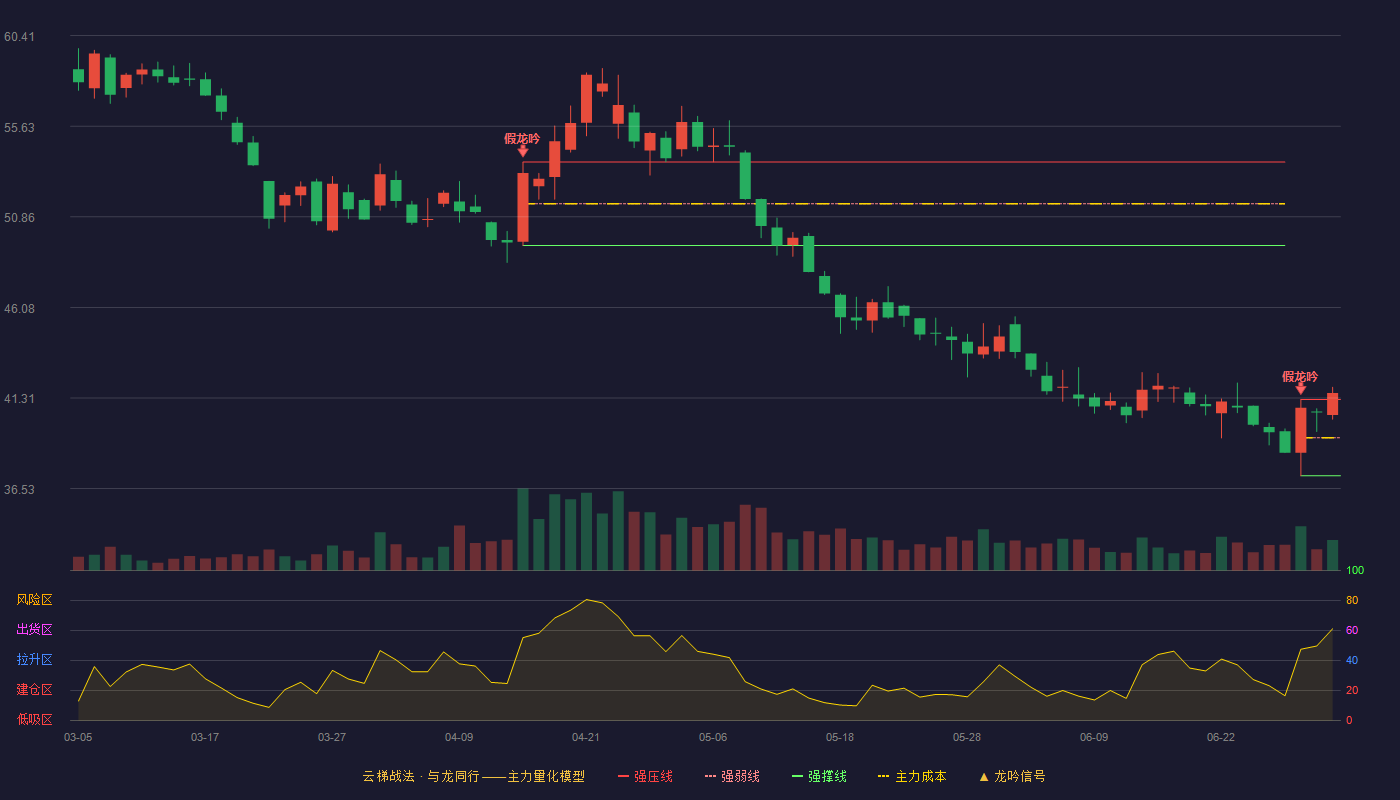The image size is (1400, 800).
Task: Click the purple 60 indicator axis value
Action: (x=1352, y=630)
